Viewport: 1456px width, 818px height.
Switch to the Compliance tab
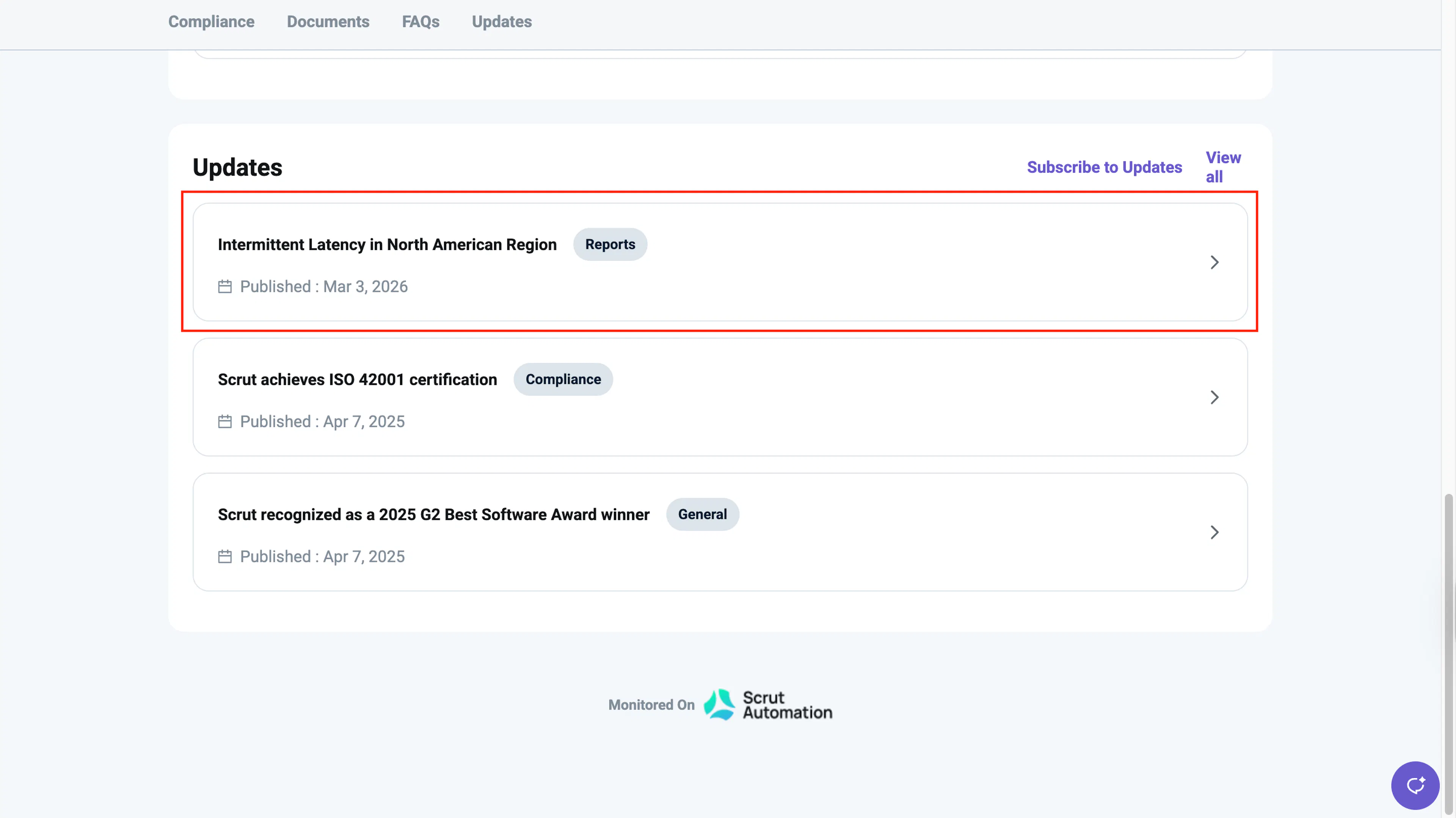(212, 22)
